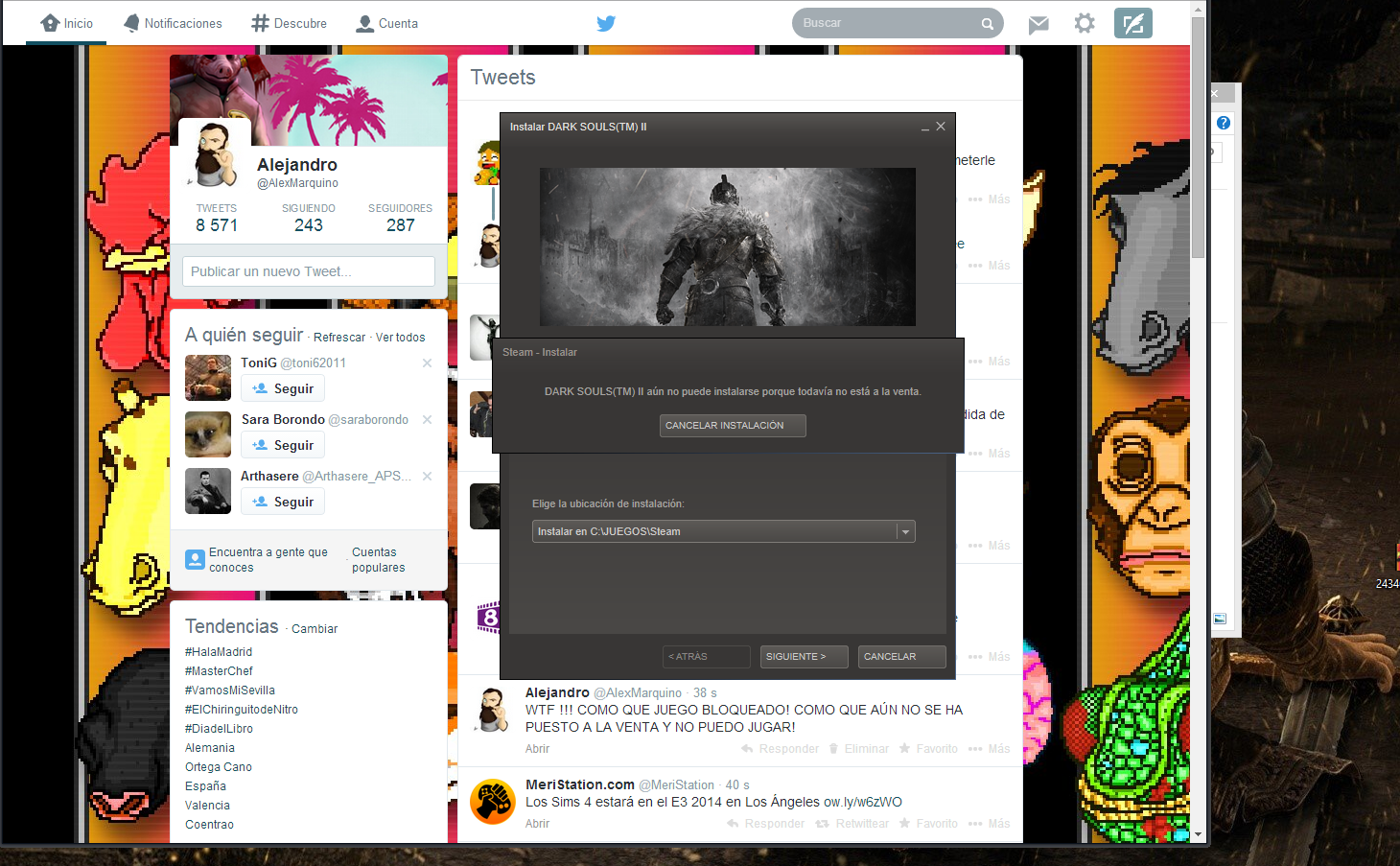Close the Instalar DARK SOULS window

click(941, 127)
